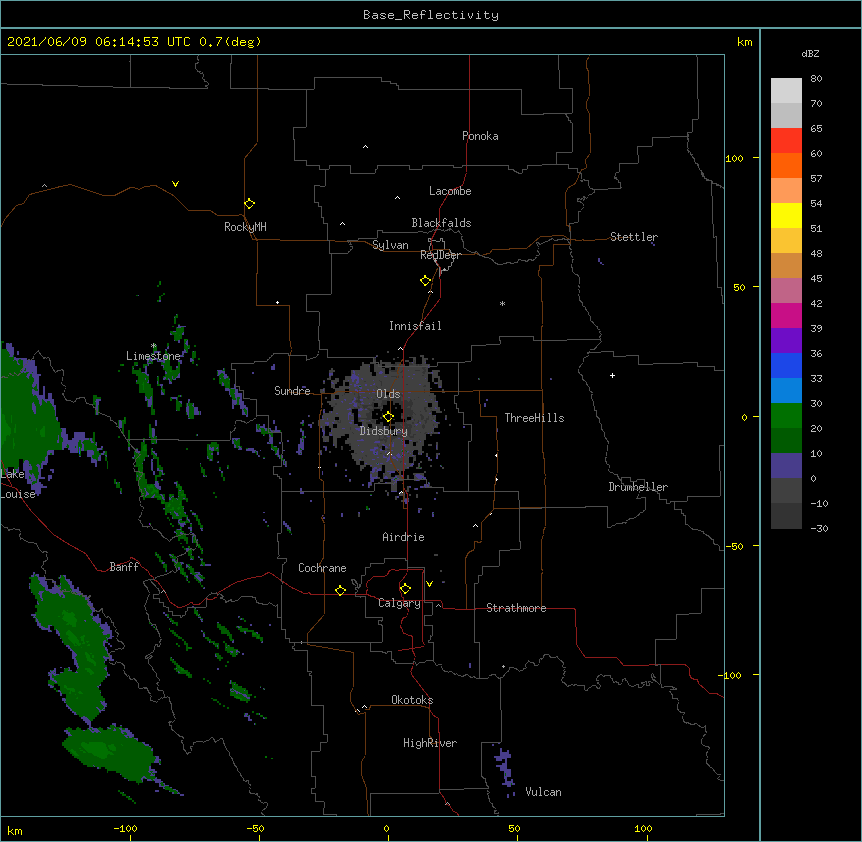Click the yellow radar marker at Olds
This screenshot has height=842, width=862.
click(388, 417)
